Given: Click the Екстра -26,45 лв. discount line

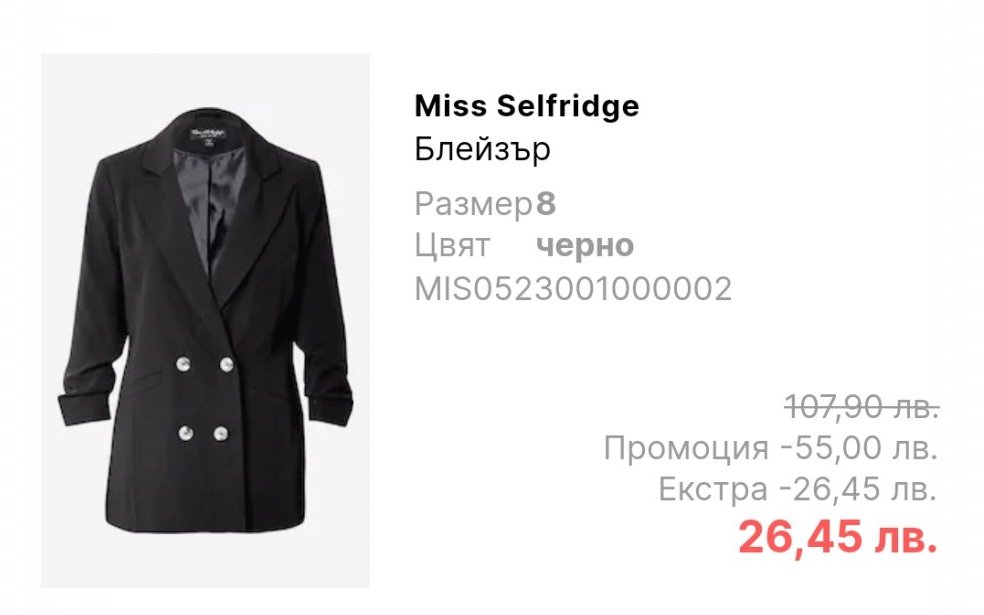Looking at the screenshot, I should click(798, 489).
